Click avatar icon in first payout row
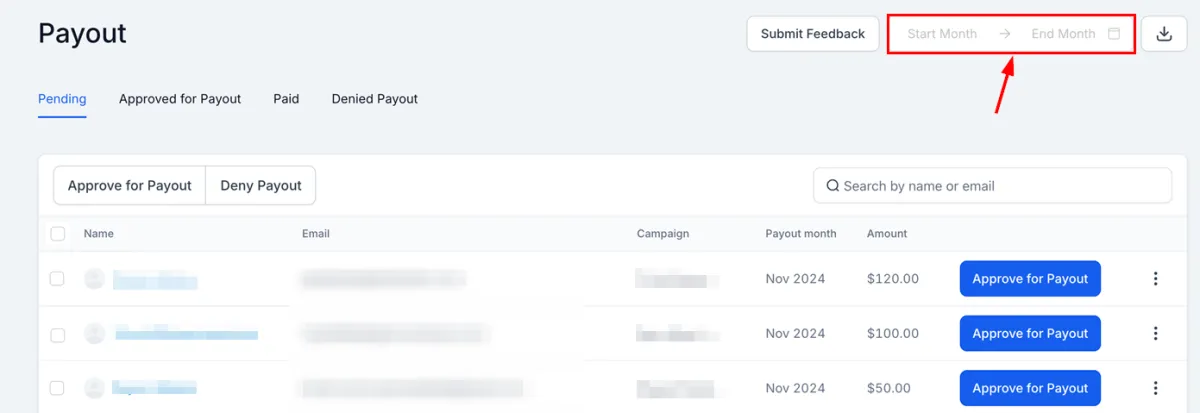The height and width of the screenshot is (413, 1200). pos(94,279)
